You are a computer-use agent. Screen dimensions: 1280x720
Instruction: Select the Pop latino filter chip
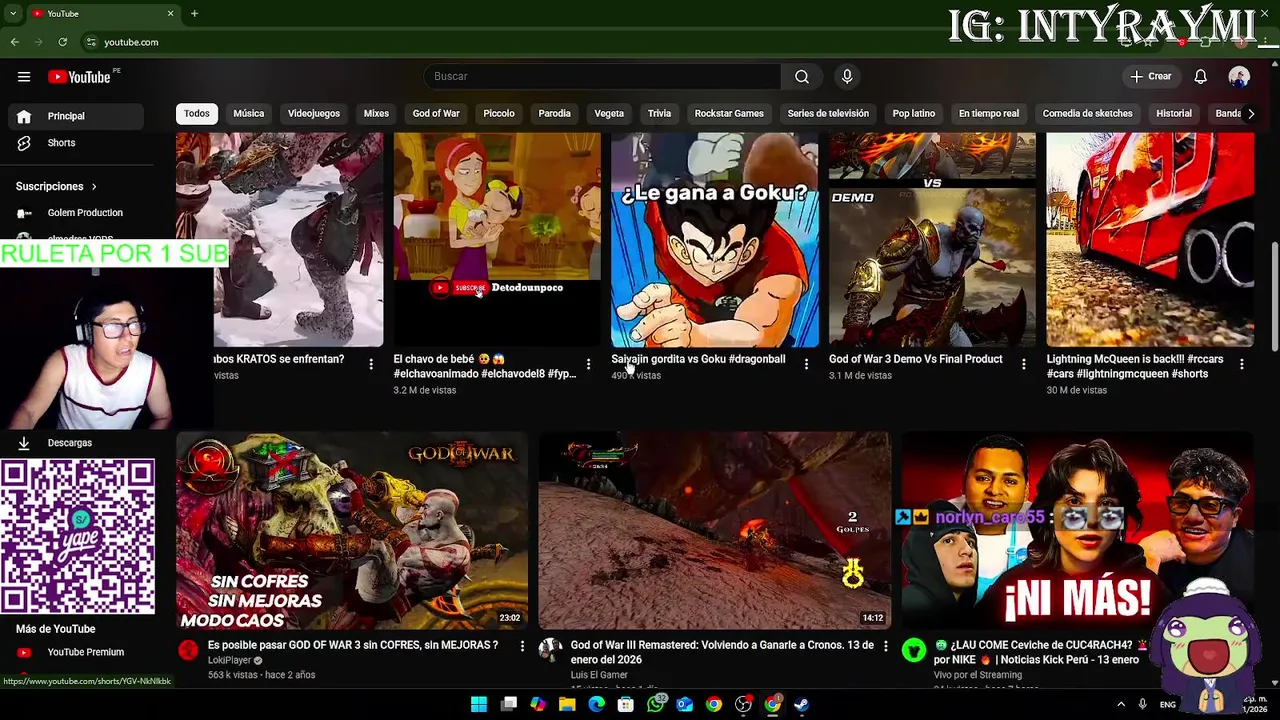point(914,114)
